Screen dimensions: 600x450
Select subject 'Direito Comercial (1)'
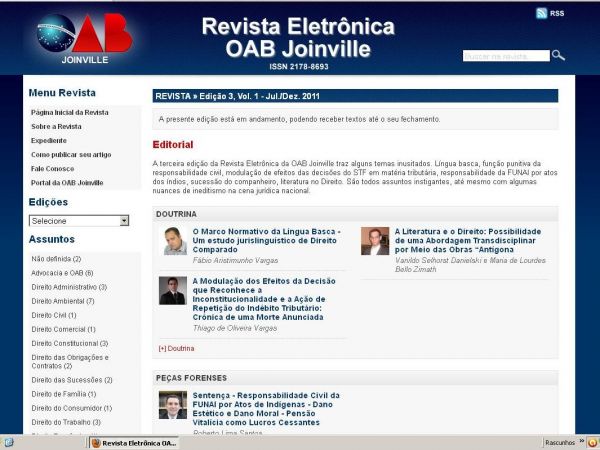coord(64,329)
